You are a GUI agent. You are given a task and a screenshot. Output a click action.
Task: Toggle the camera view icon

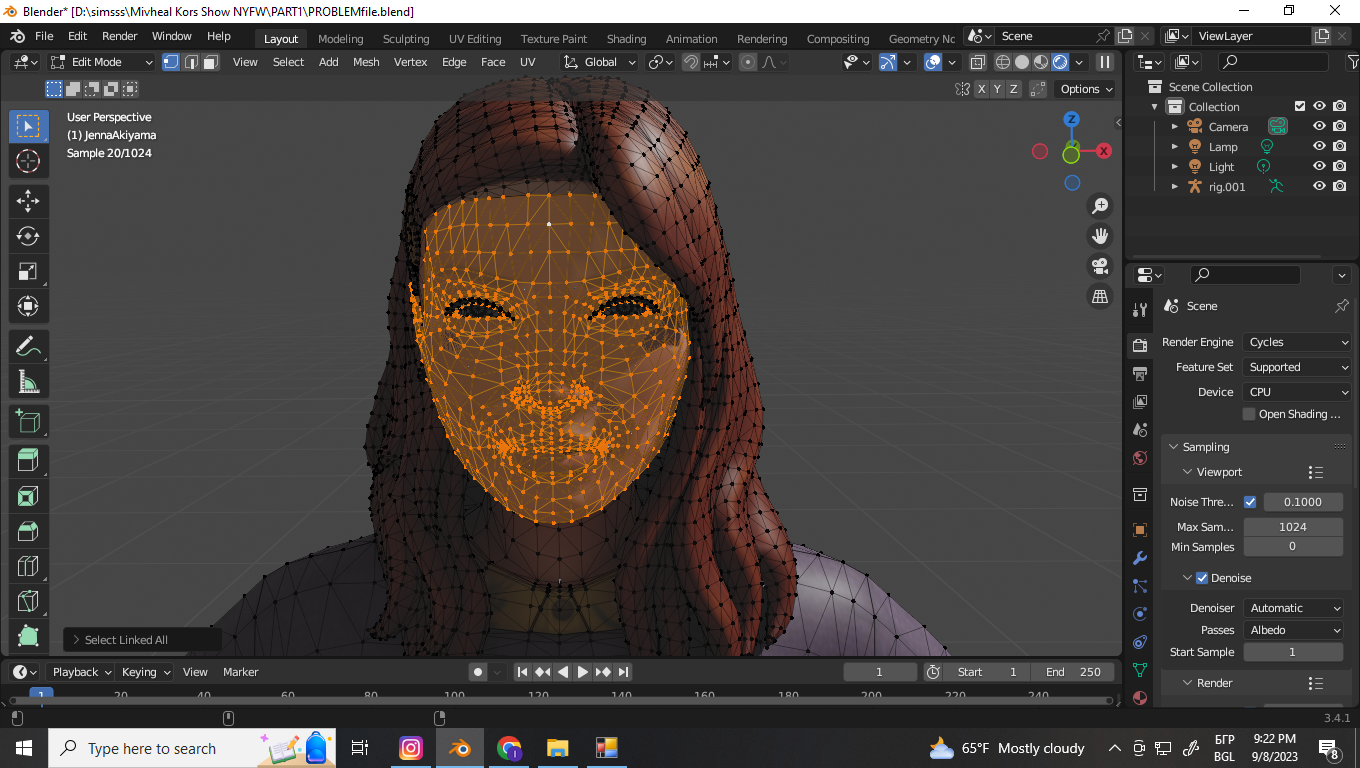(x=1100, y=266)
